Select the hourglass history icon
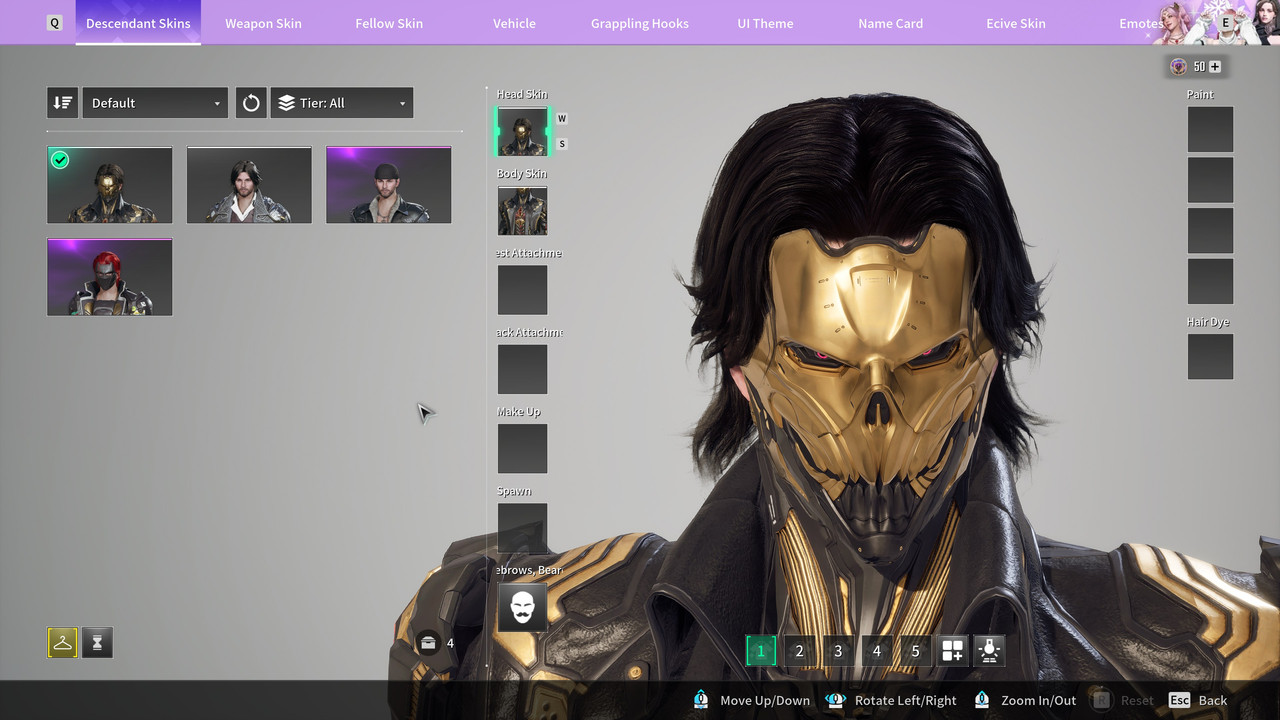Viewport: 1280px width, 720px height. 97,643
